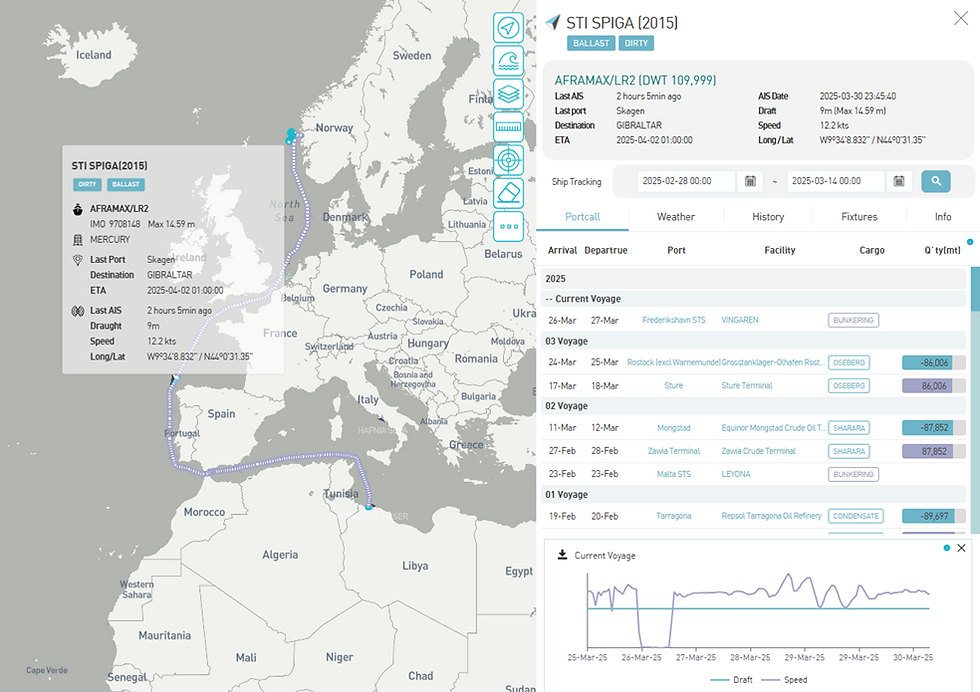Viewport: 980px width, 692px height.
Task: Click the target crosshair tool icon
Action: (x=508, y=160)
